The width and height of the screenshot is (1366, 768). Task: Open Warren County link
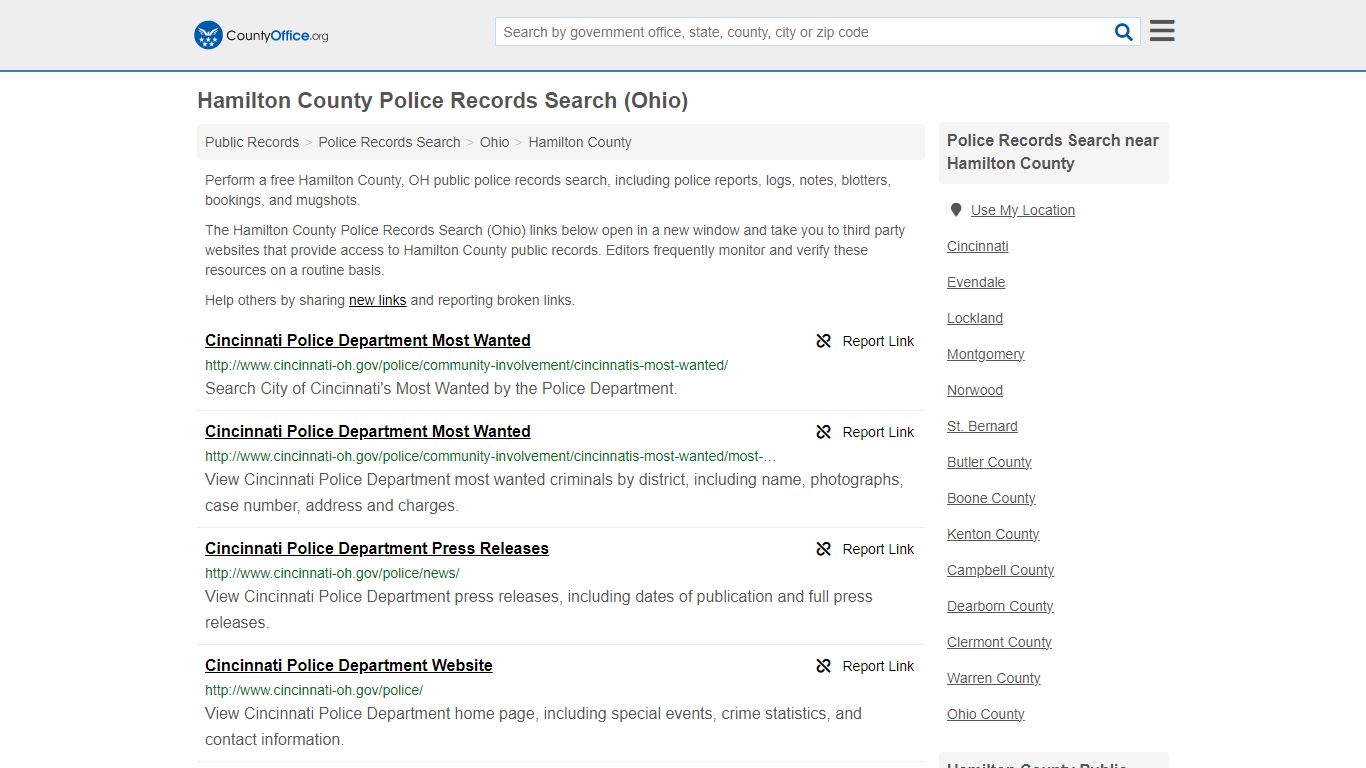coord(994,678)
